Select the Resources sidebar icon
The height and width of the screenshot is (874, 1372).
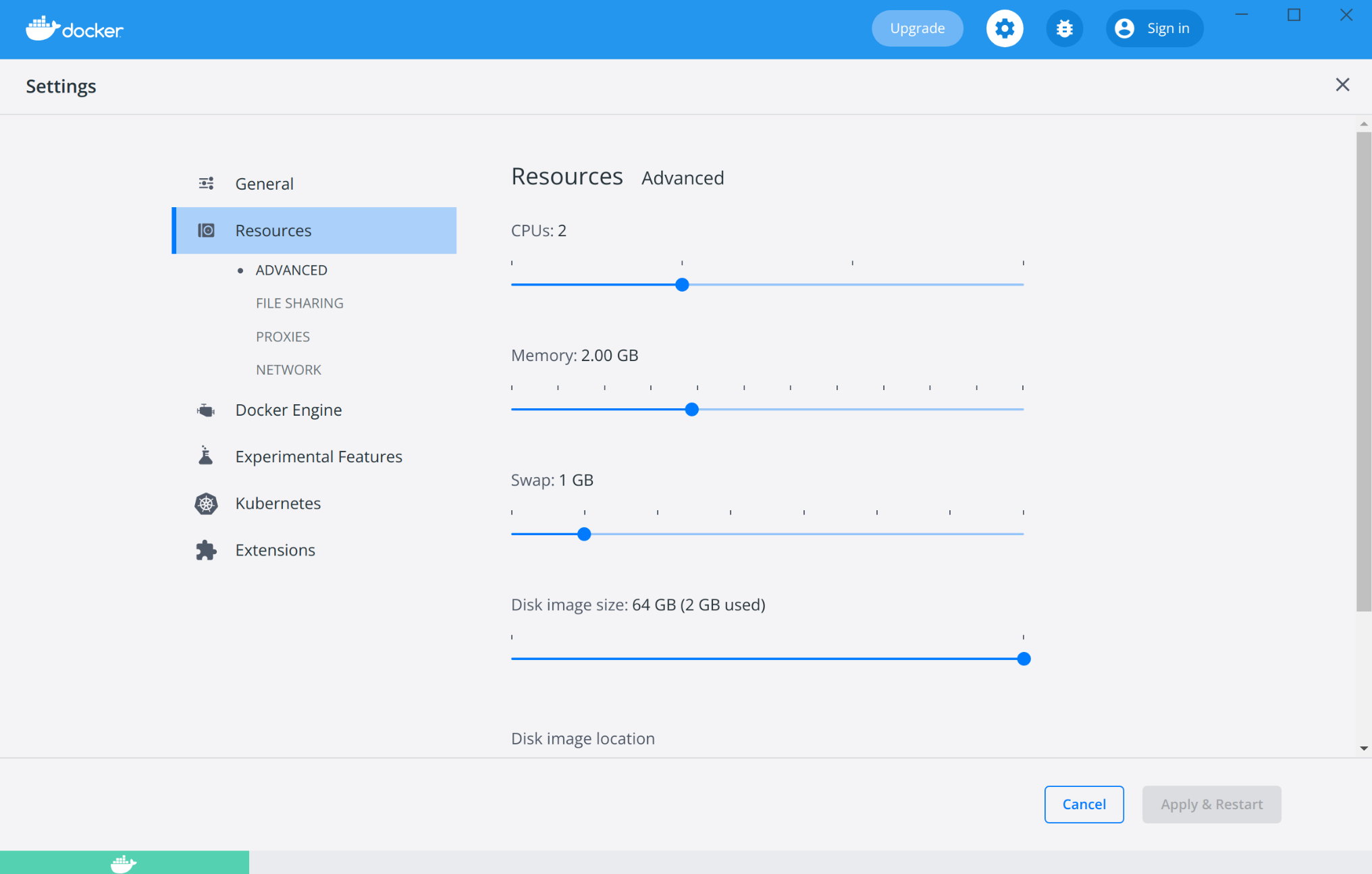click(x=207, y=230)
